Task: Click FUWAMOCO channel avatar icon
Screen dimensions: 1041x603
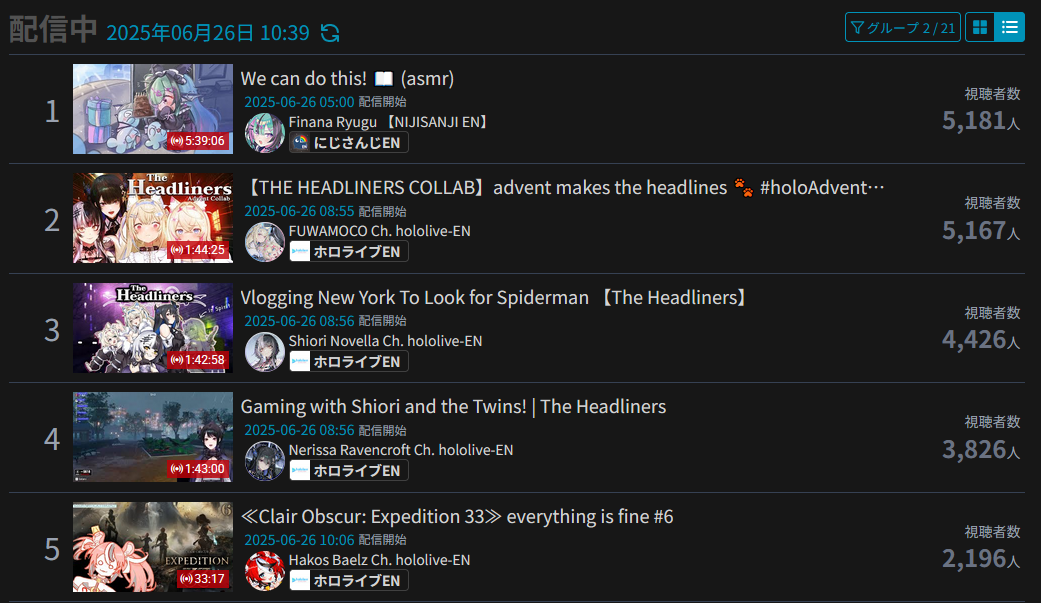Action: point(265,242)
